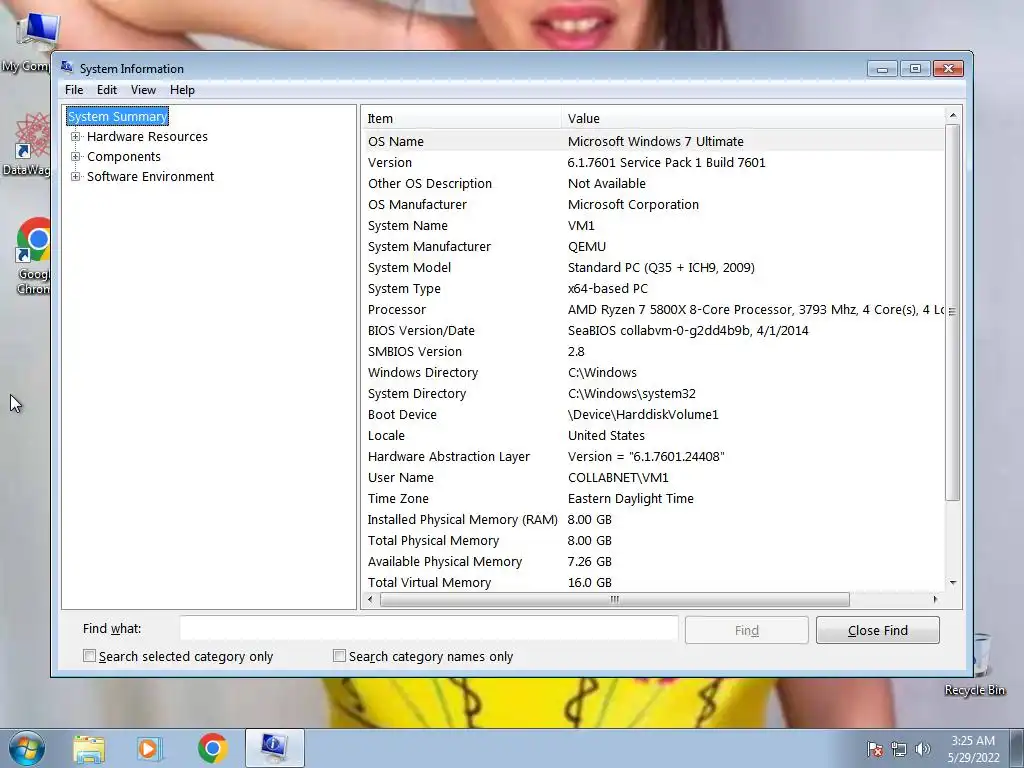The image size is (1024, 768).
Task: Select the System Information taskbar button
Action: click(x=274, y=748)
